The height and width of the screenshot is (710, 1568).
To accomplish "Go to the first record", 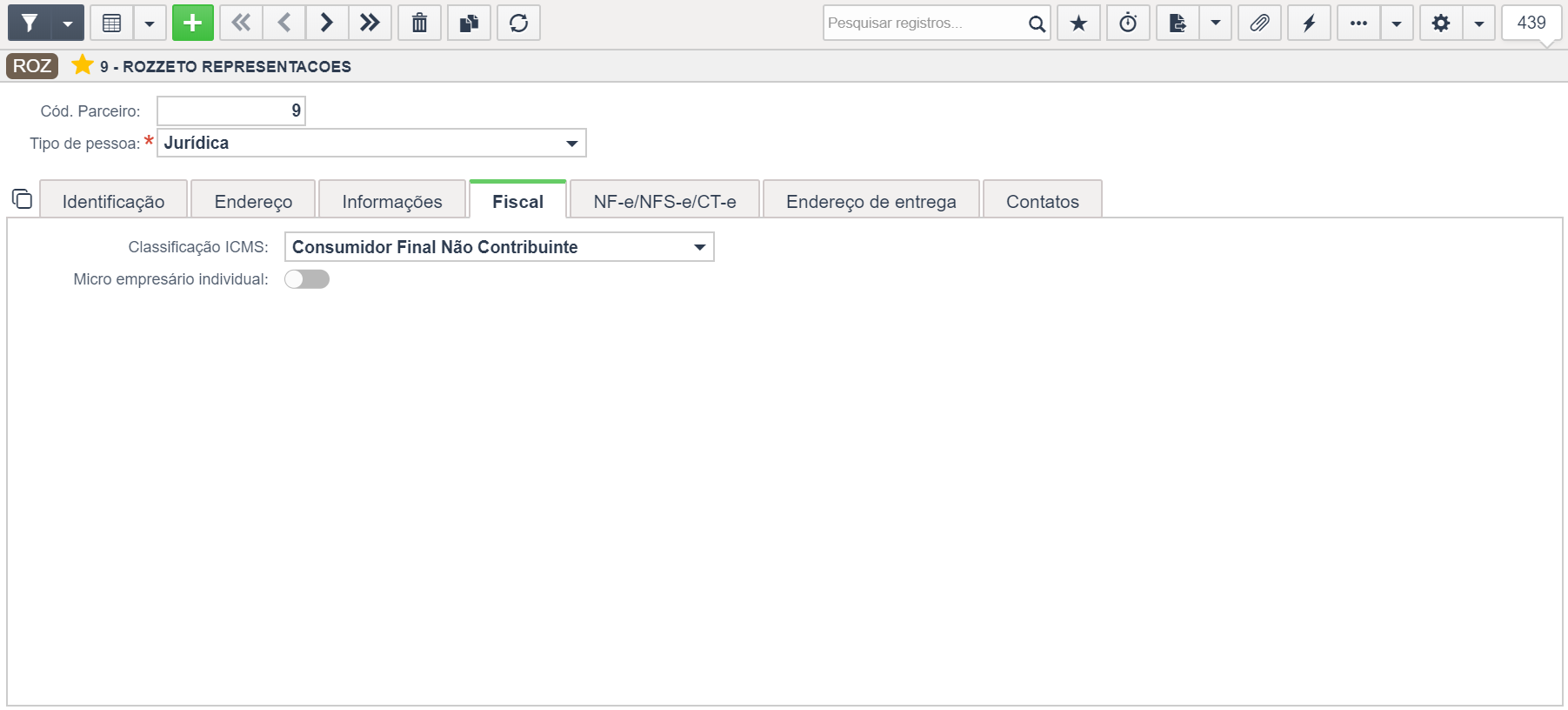I will click(x=241, y=23).
